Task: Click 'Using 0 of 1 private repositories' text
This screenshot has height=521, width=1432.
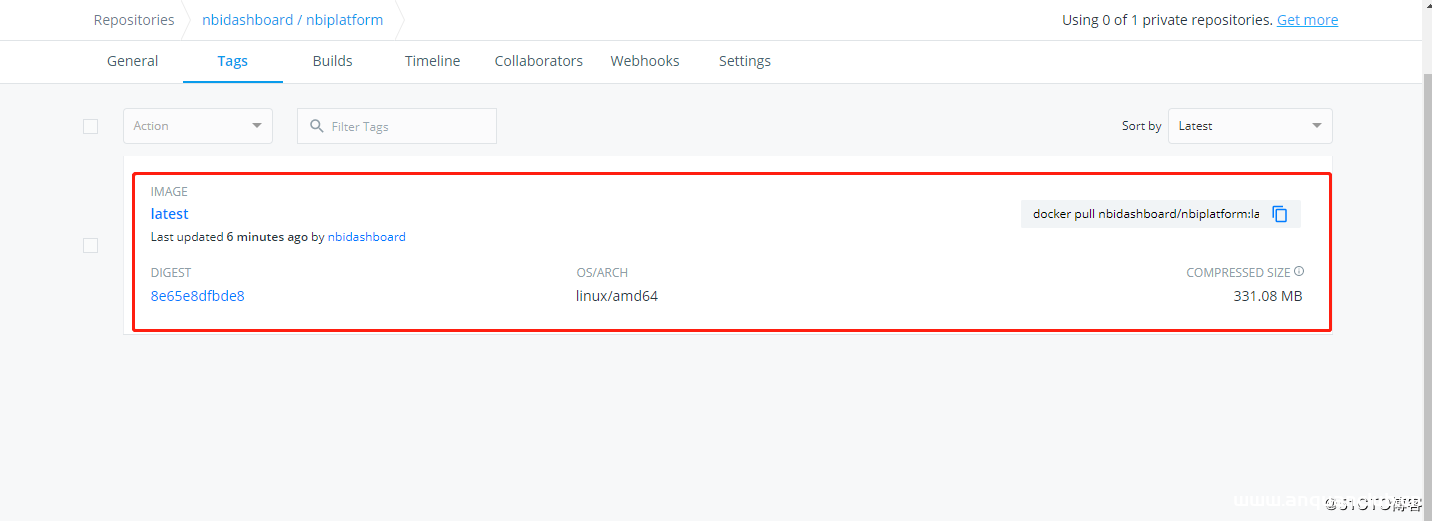Action: [1167, 20]
